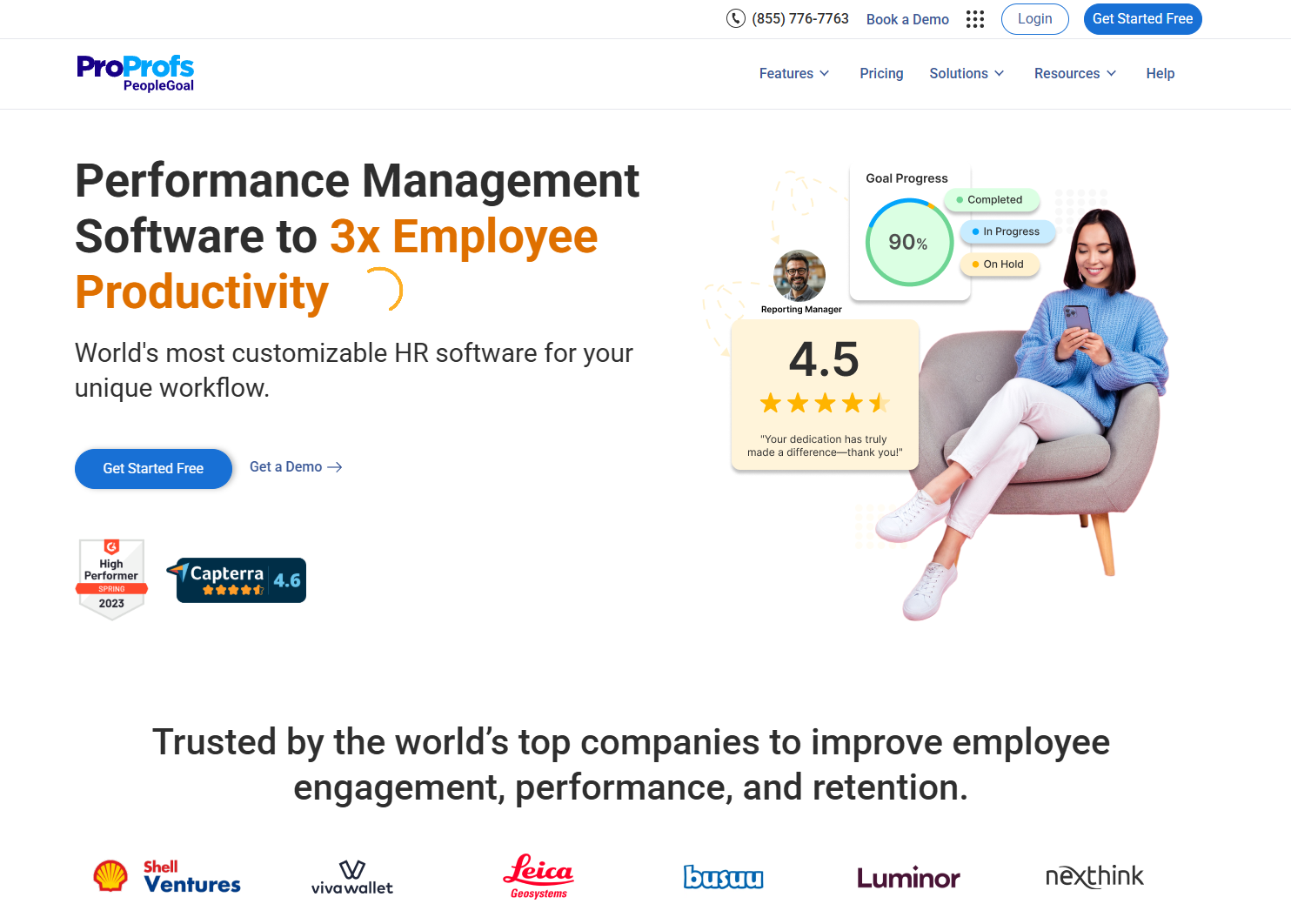Click the 90% Goal Progress circle
Screen dimensions: 1291x924
tap(909, 242)
